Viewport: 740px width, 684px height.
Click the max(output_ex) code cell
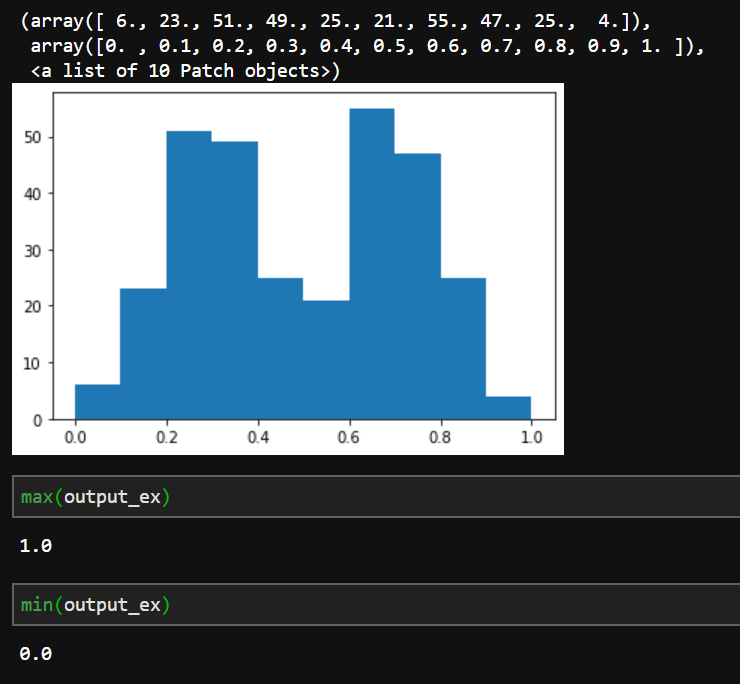(376, 497)
